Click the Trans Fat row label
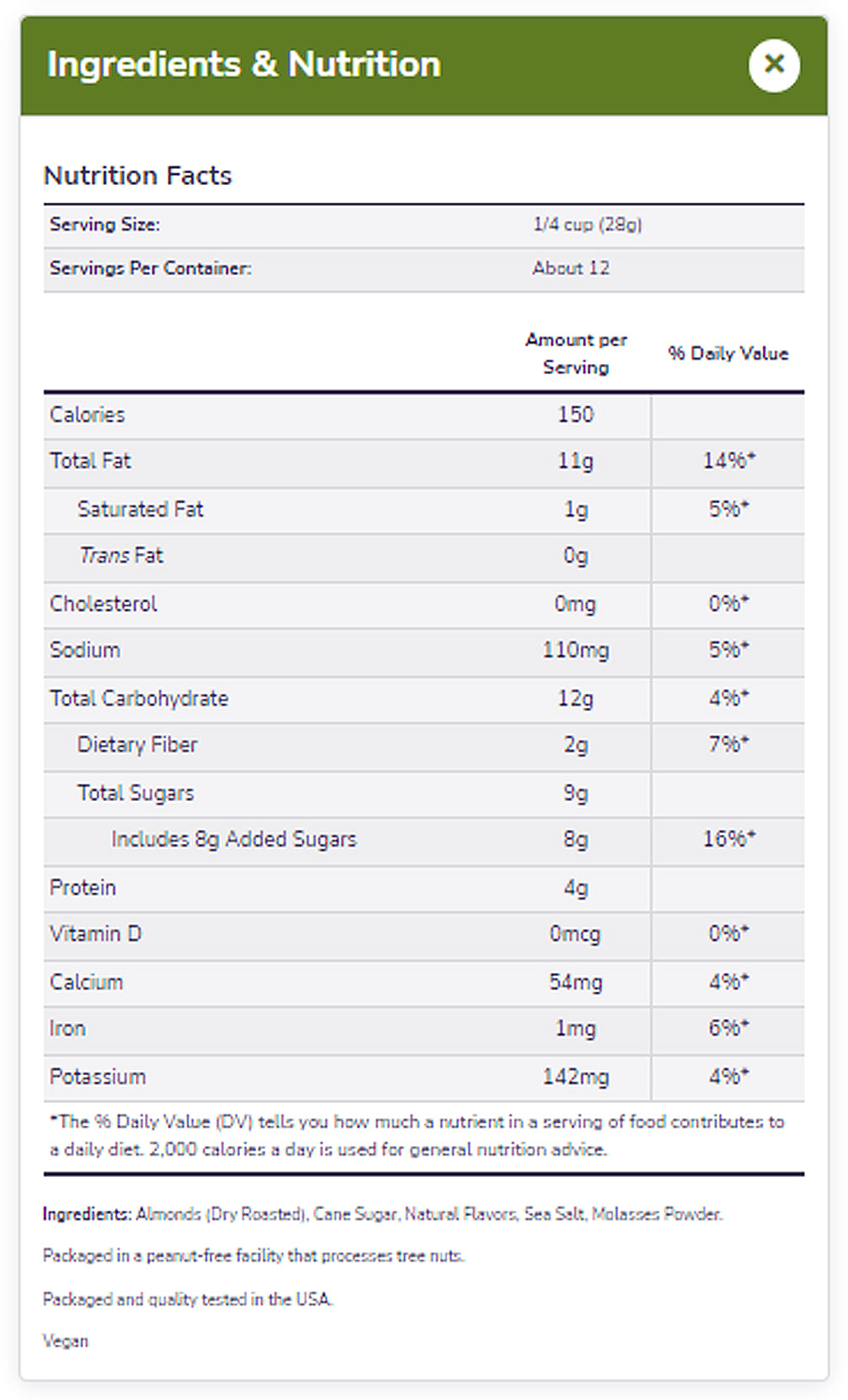The width and height of the screenshot is (848, 1400). 120,556
